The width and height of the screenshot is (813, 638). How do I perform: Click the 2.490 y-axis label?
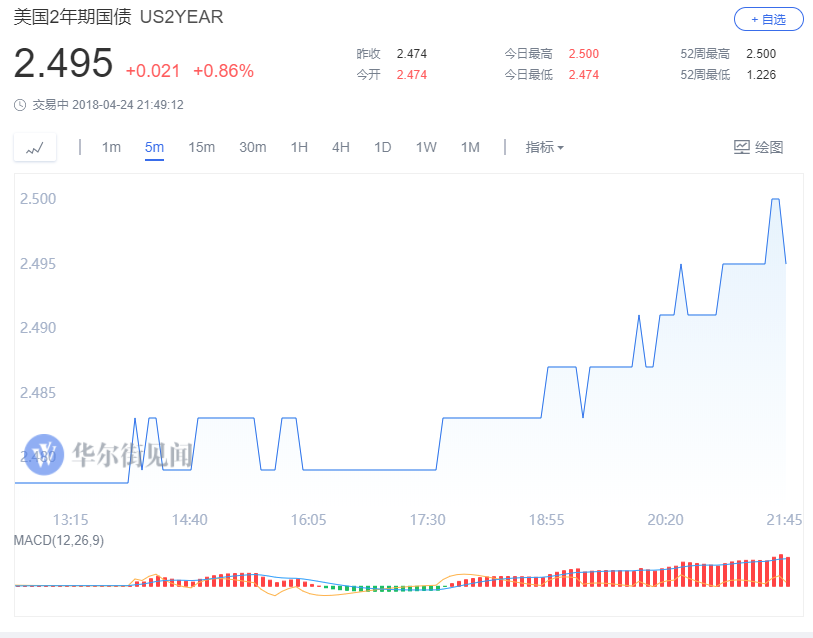(38, 328)
